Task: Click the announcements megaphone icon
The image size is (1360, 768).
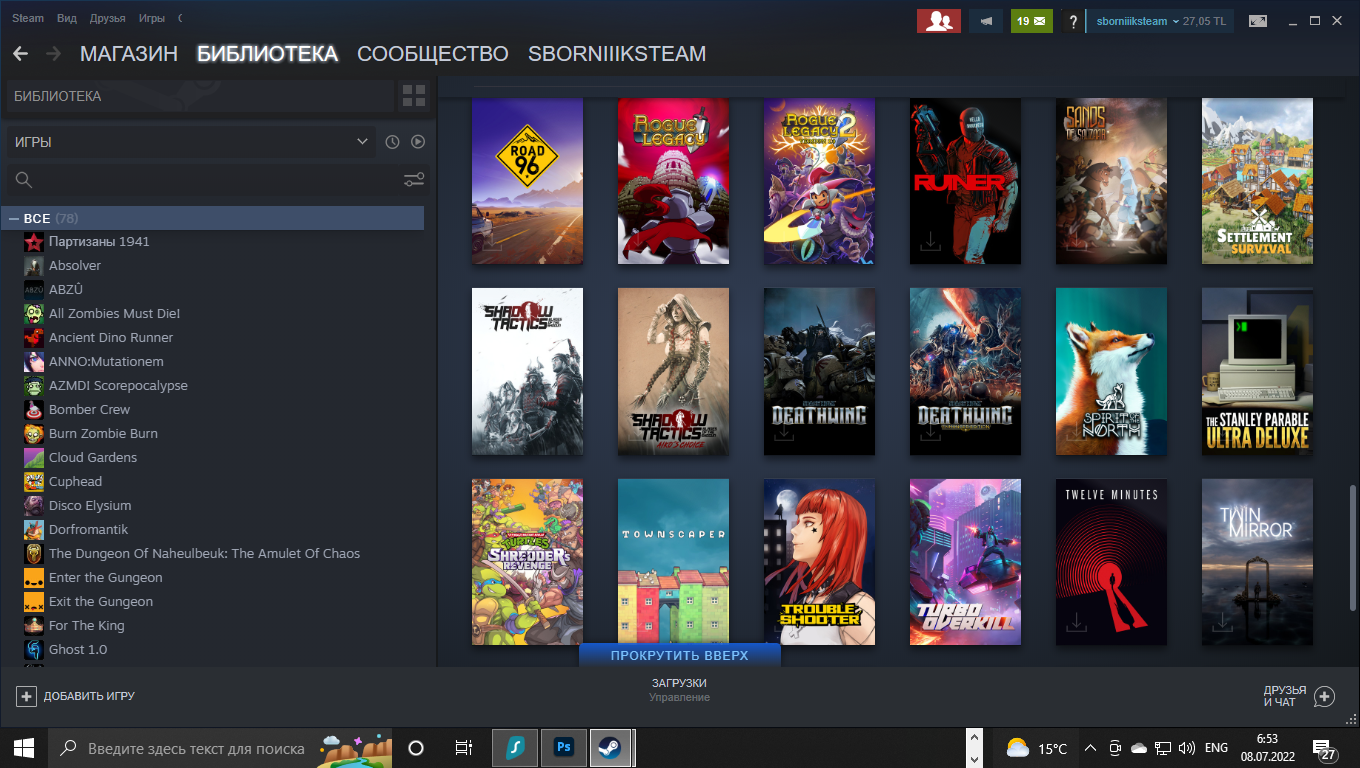Action: tap(986, 21)
